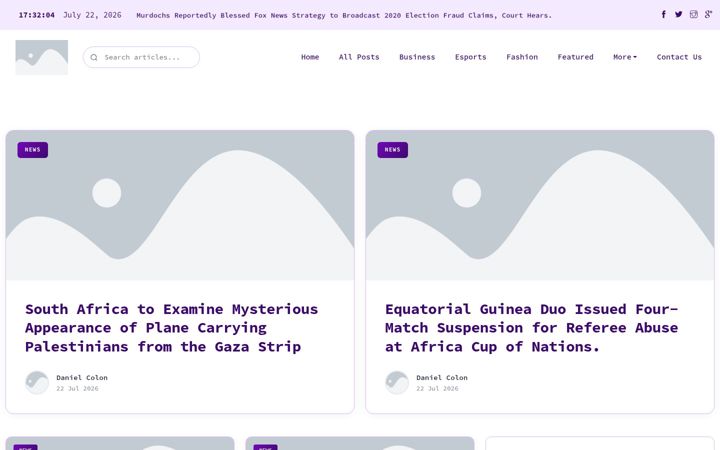The height and width of the screenshot is (450, 720).
Task: Open All Posts page
Action: pos(359,57)
